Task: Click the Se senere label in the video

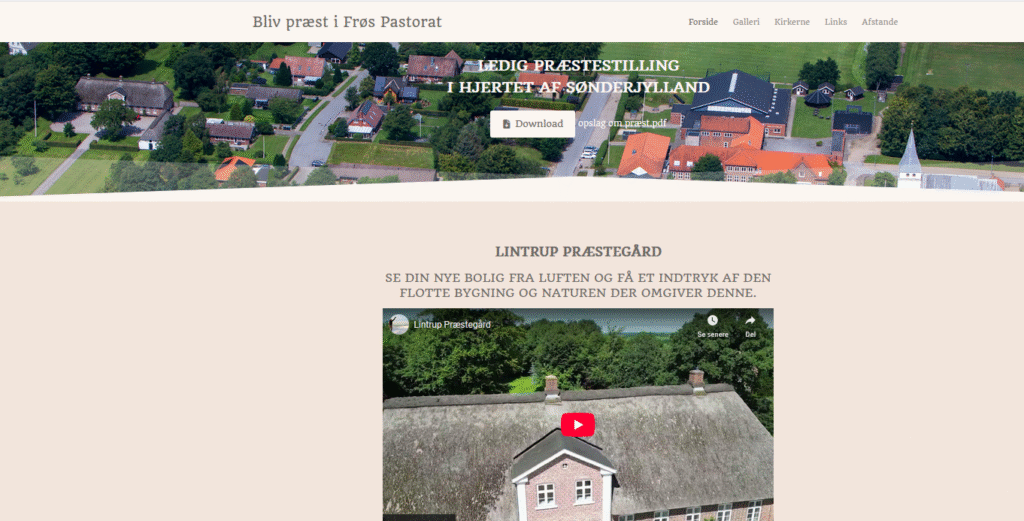Action: coord(712,334)
